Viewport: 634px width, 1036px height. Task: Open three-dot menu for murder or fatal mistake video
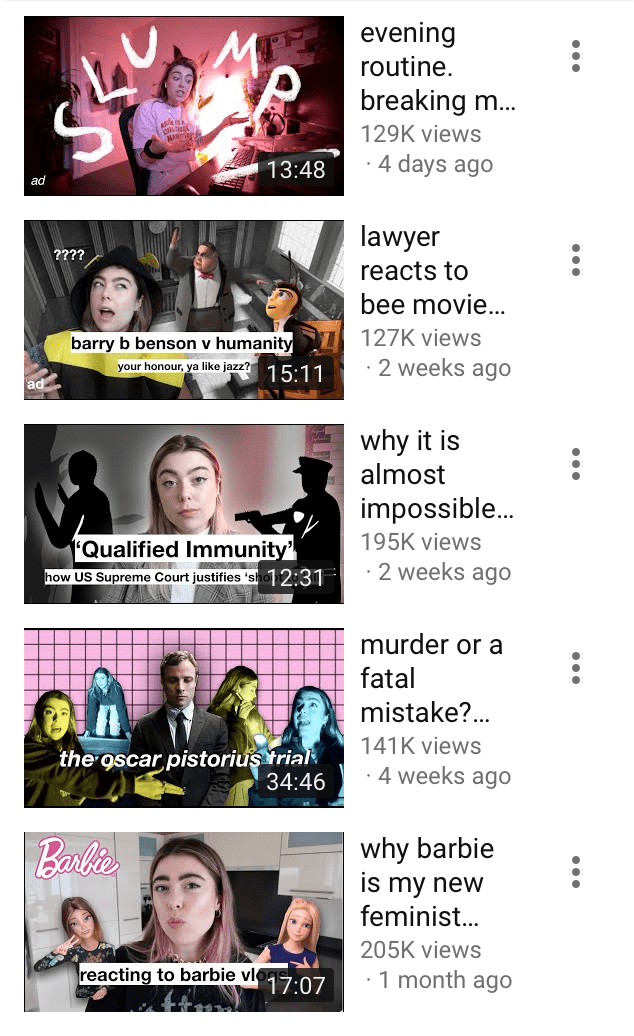(x=576, y=669)
